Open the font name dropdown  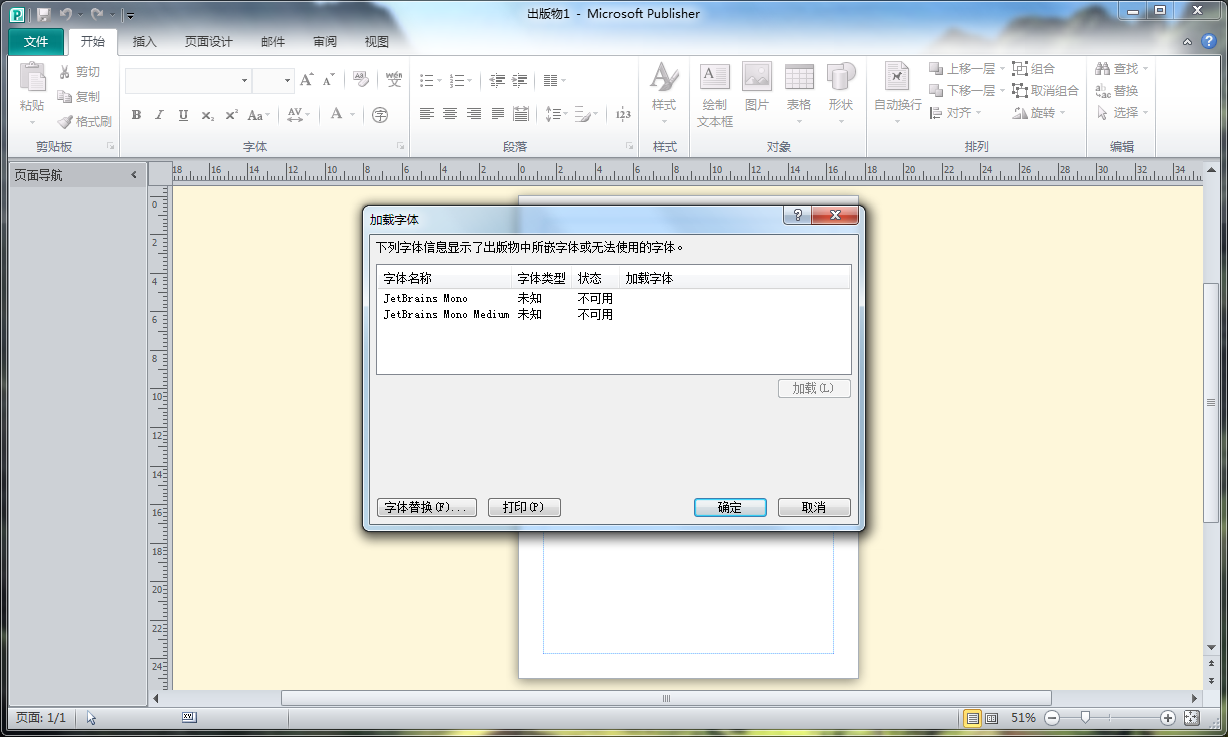[x=244, y=81]
